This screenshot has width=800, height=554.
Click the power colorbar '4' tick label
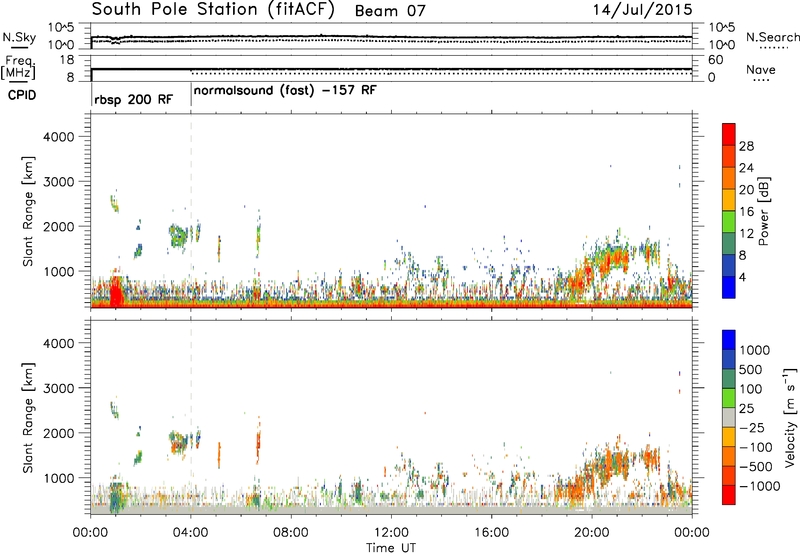742,277
